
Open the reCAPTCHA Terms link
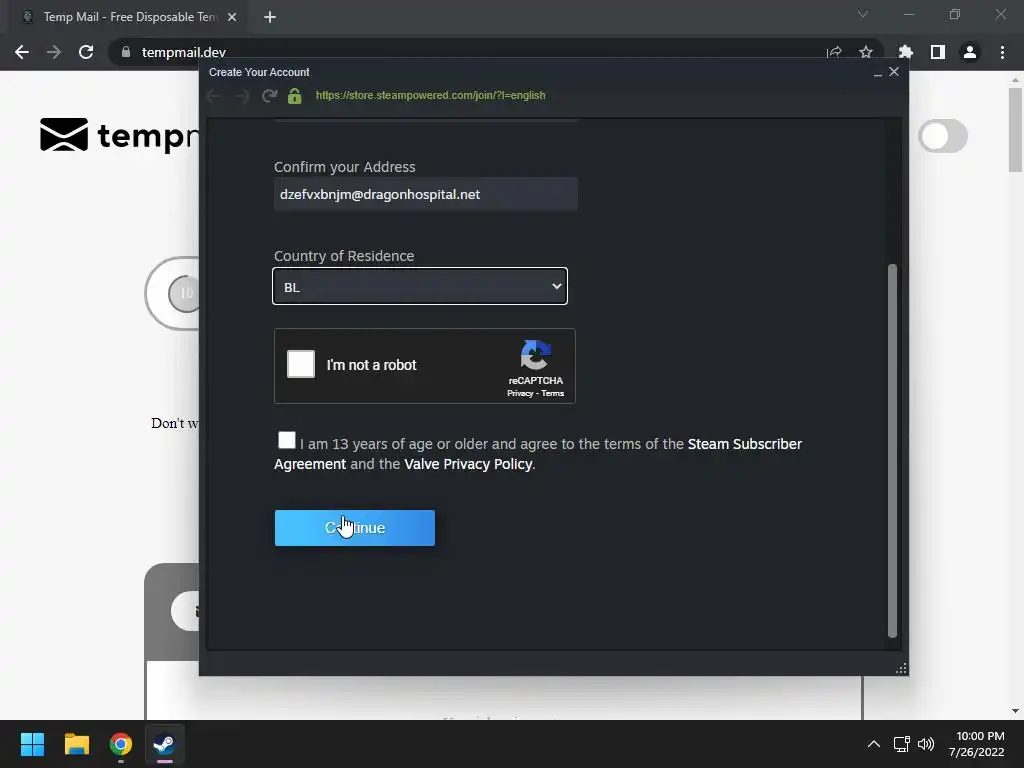click(x=552, y=393)
